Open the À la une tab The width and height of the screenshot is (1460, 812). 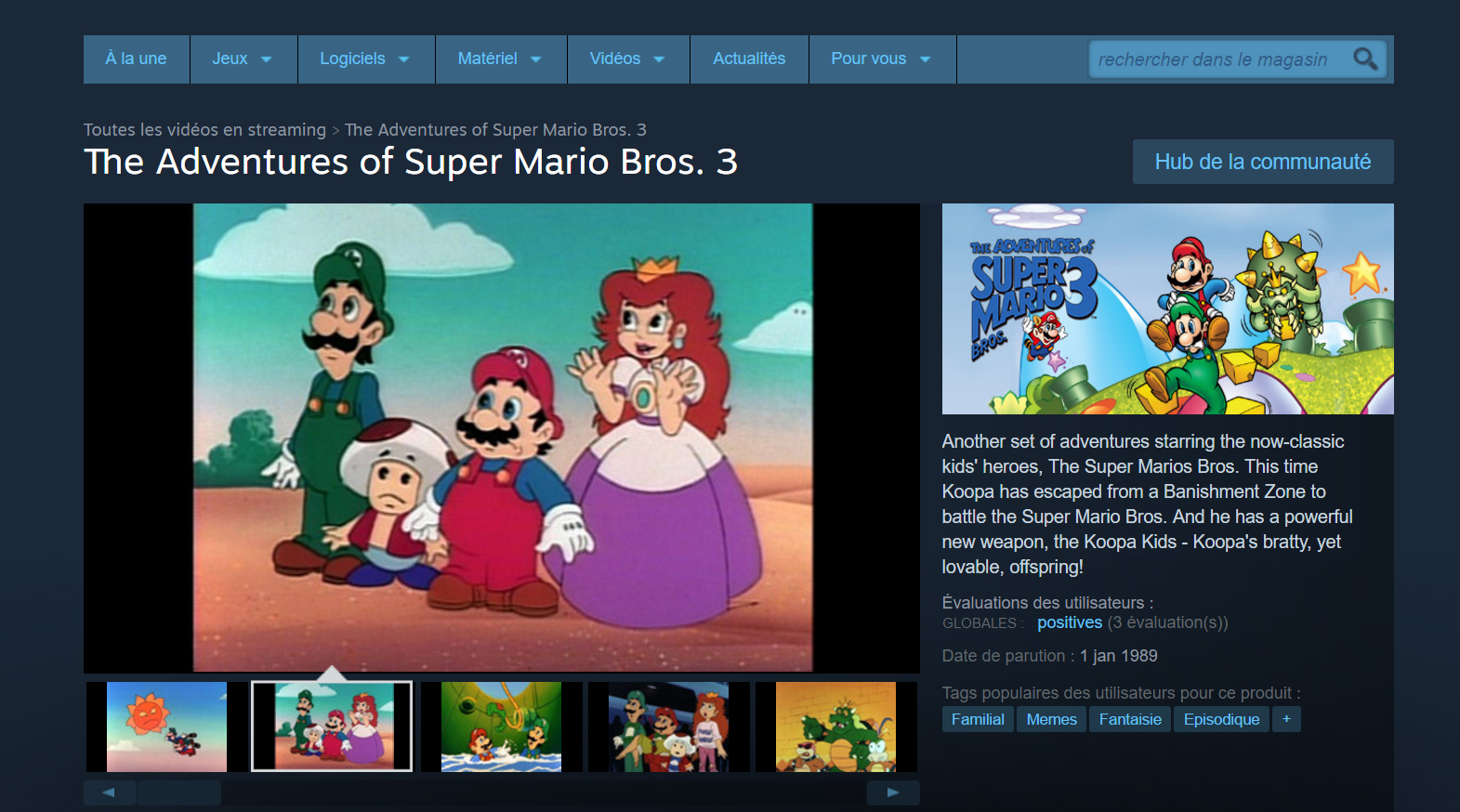point(137,59)
